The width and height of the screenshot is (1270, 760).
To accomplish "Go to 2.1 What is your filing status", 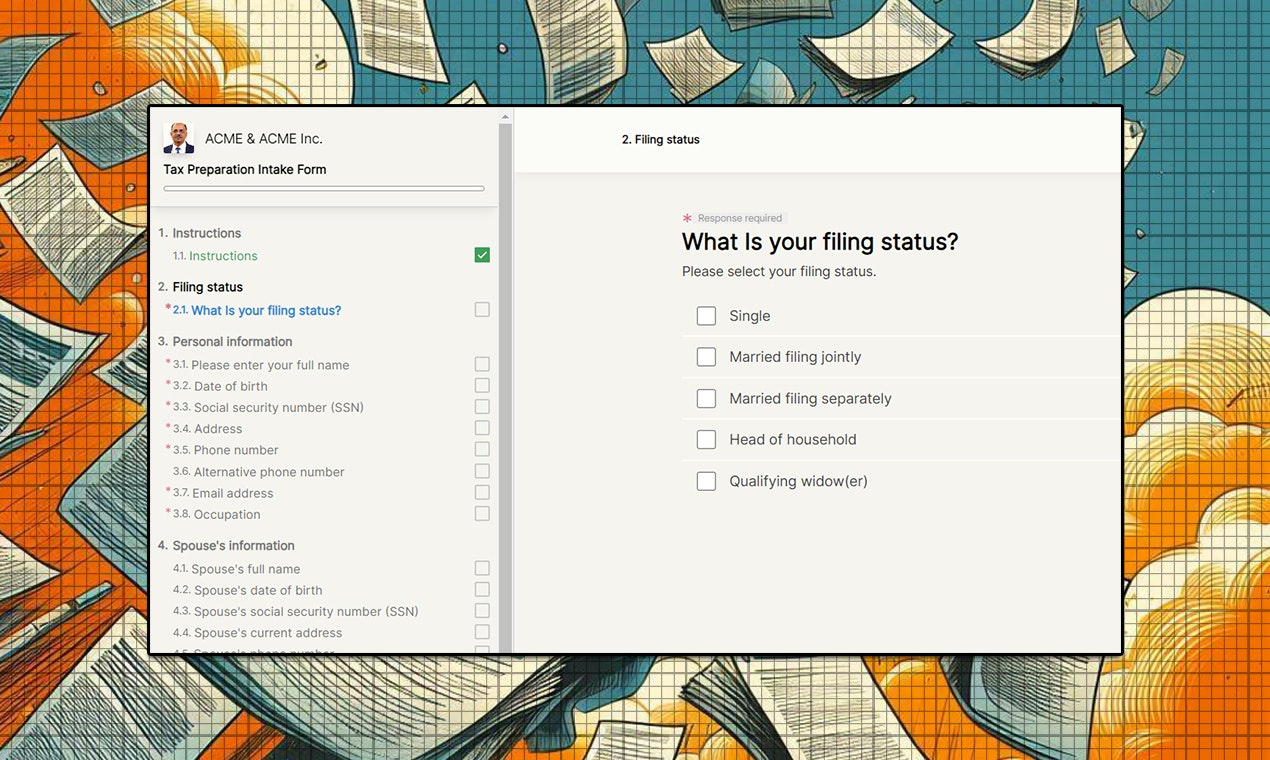I will click(x=257, y=310).
